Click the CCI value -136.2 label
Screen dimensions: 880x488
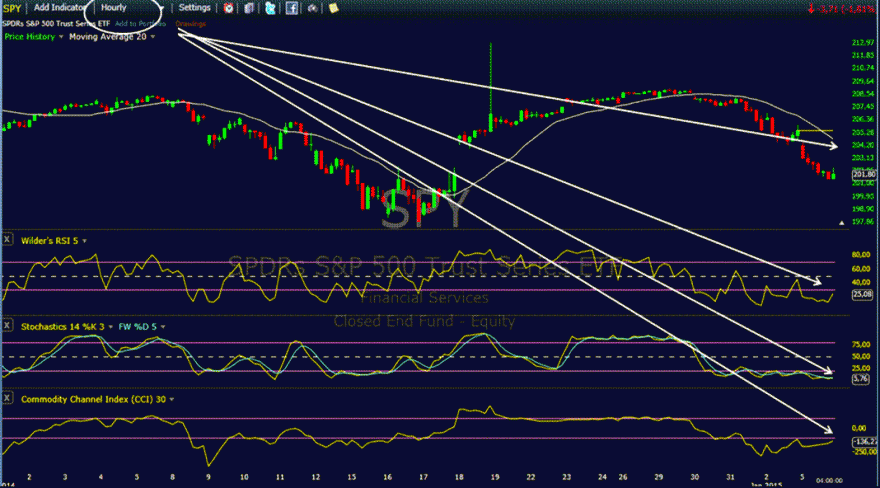864,441
